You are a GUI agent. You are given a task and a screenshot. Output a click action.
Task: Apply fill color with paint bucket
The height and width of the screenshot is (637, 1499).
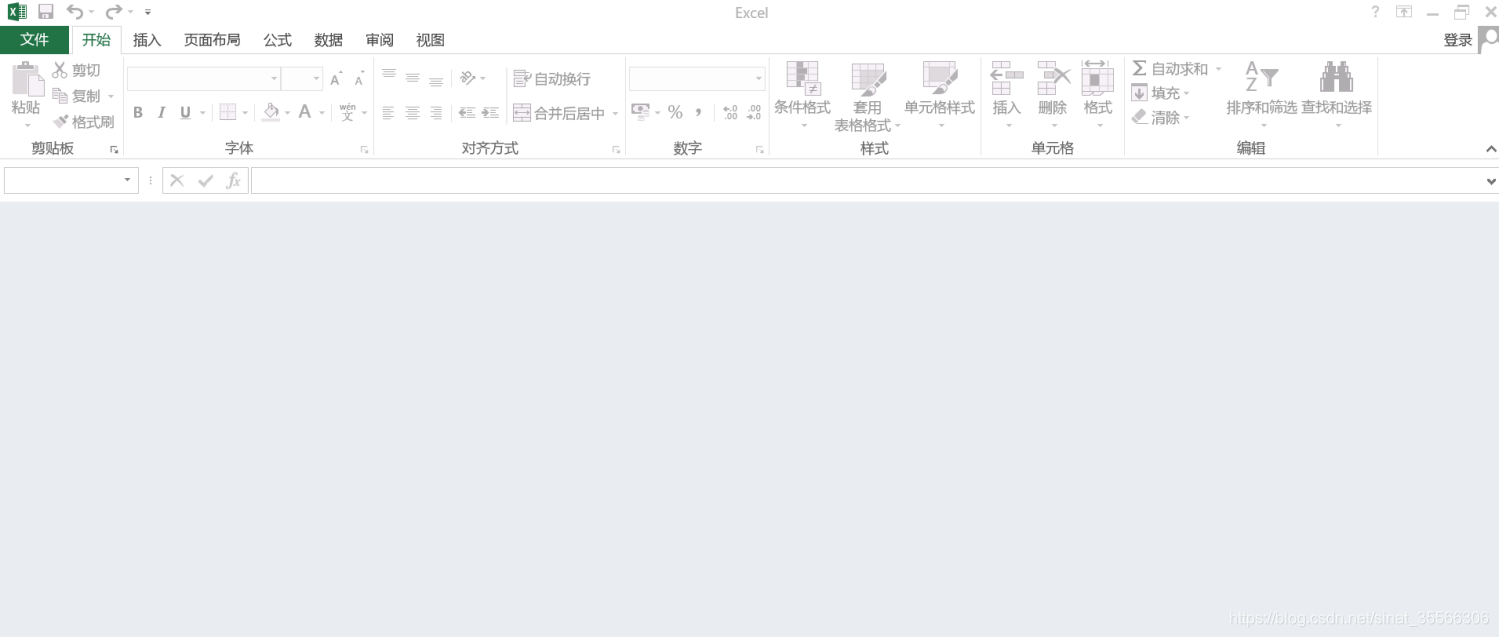pyautogui.click(x=271, y=113)
